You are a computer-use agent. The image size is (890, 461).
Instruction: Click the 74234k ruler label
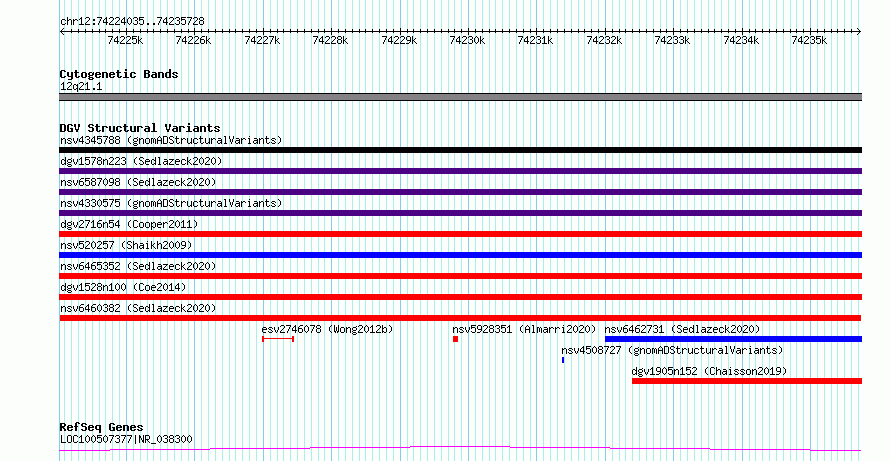coord(741,40)
